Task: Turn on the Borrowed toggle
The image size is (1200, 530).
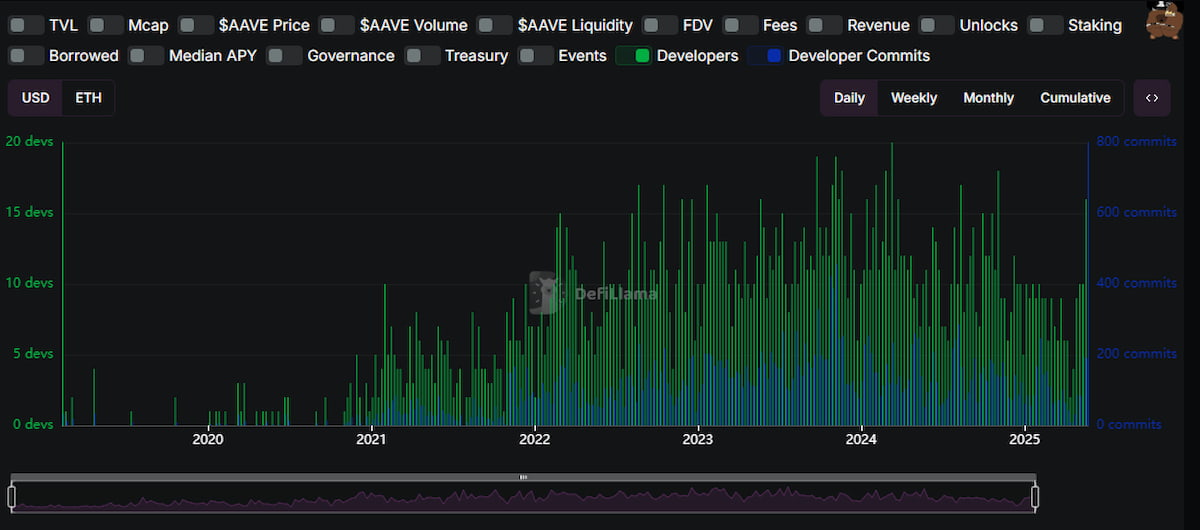Action: [x=26, y=56]
